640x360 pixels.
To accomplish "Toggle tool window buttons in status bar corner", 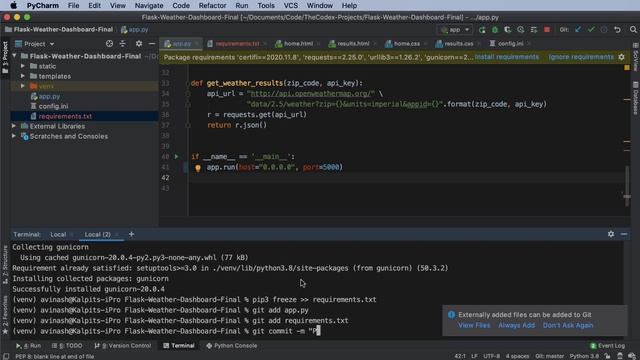I will [x=6, y=356].
